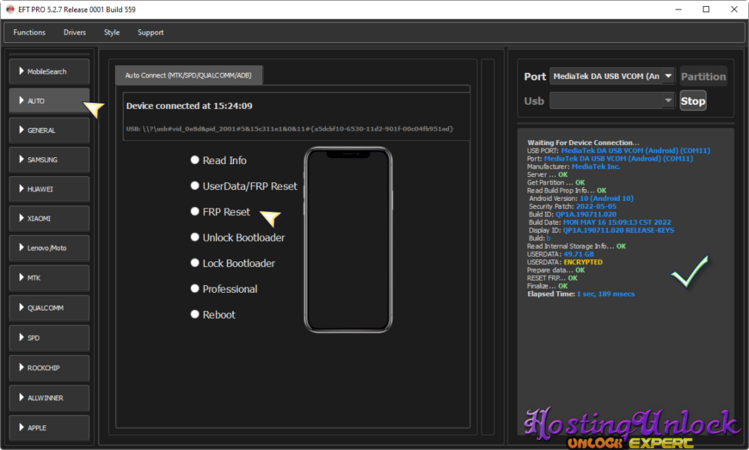Open the Functions menu

[29, 32]
